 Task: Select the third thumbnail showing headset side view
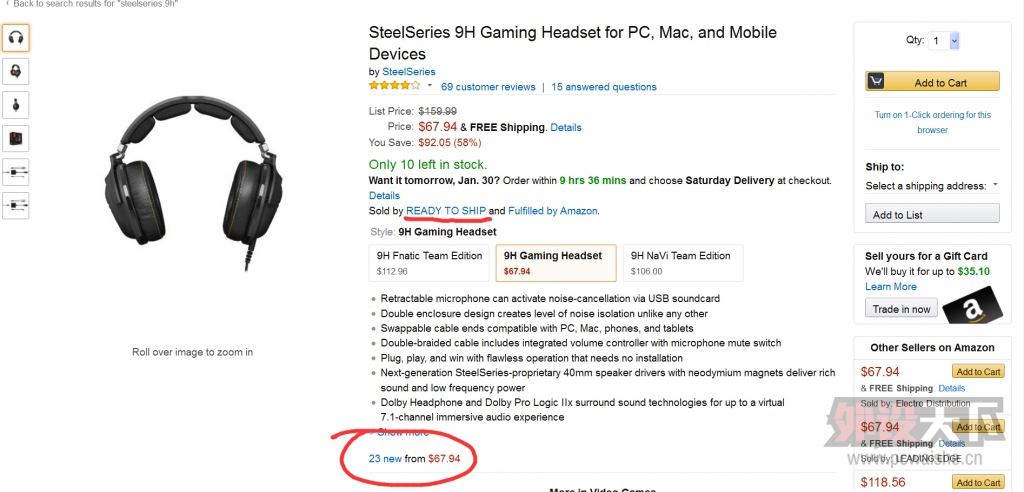(15, 104)
